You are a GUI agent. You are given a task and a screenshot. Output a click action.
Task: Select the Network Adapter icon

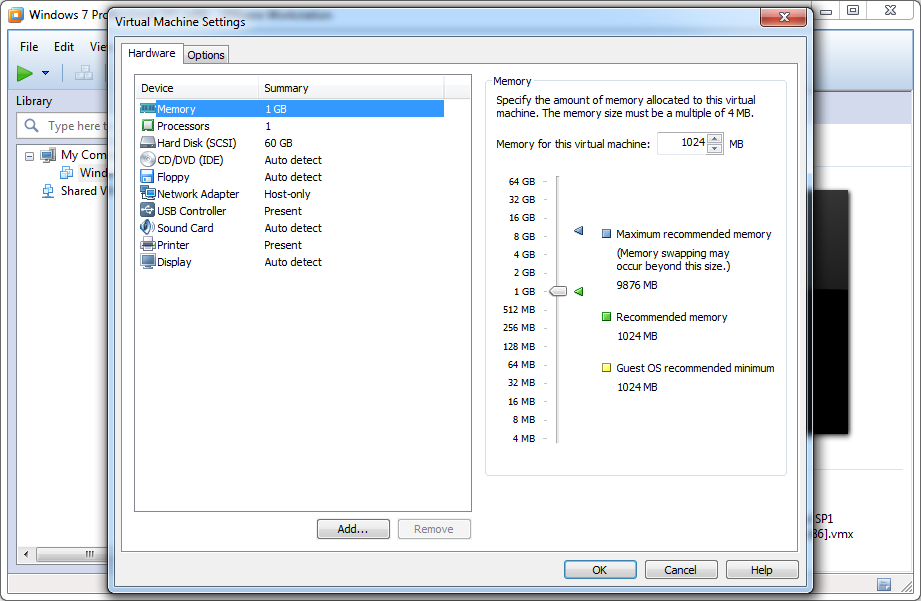click(148, 194)
